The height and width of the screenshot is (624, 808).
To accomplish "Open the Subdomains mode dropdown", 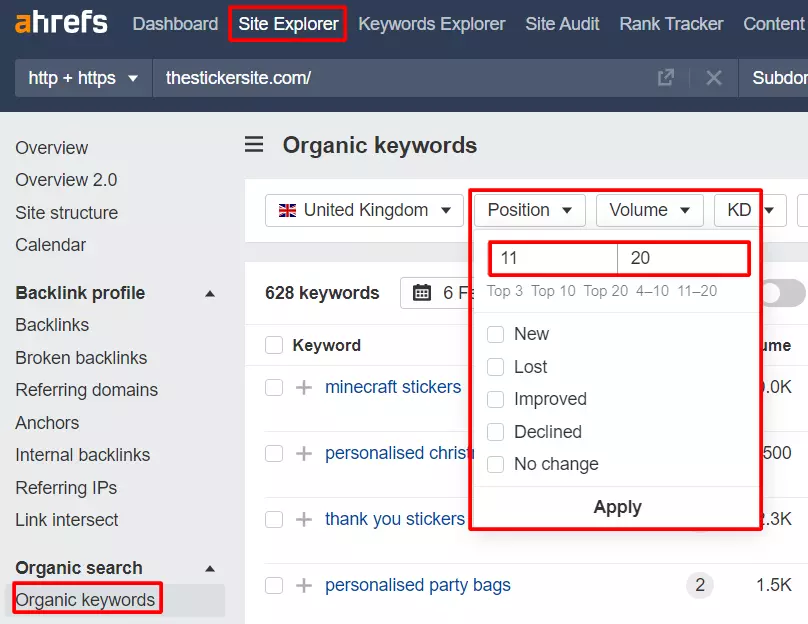I will click(775, 78).
